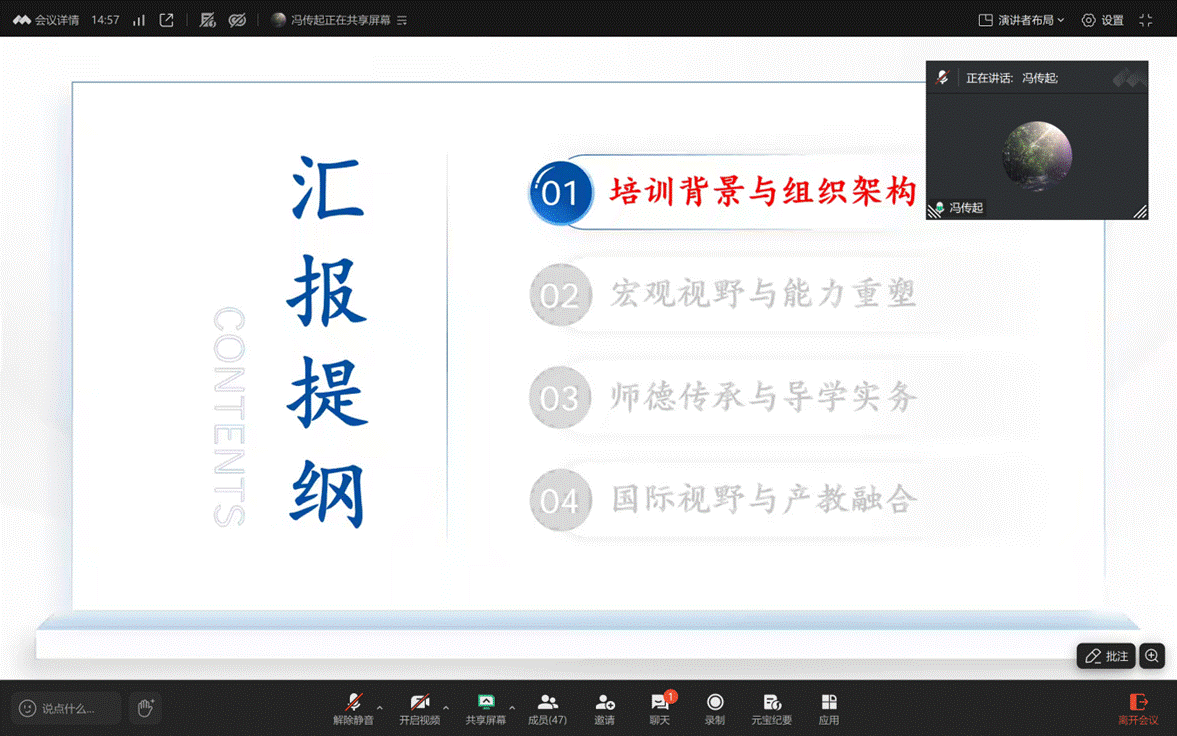This screenshot has width=1177, height=736.
Task: Open the 批注 annotation tool
Action: pos(1106,656)
